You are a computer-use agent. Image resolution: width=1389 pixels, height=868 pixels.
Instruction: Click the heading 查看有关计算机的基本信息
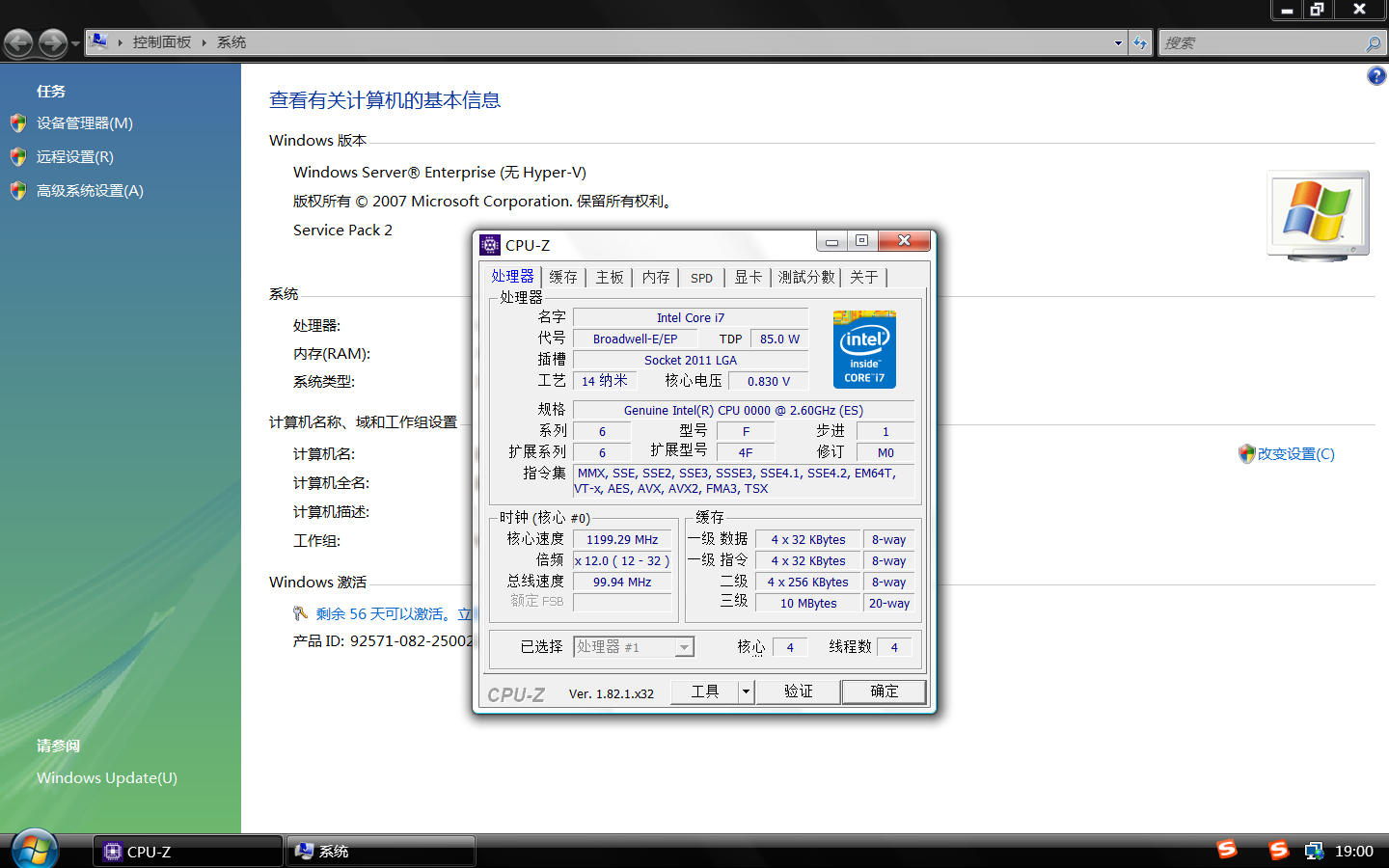[x=385, y=100]
